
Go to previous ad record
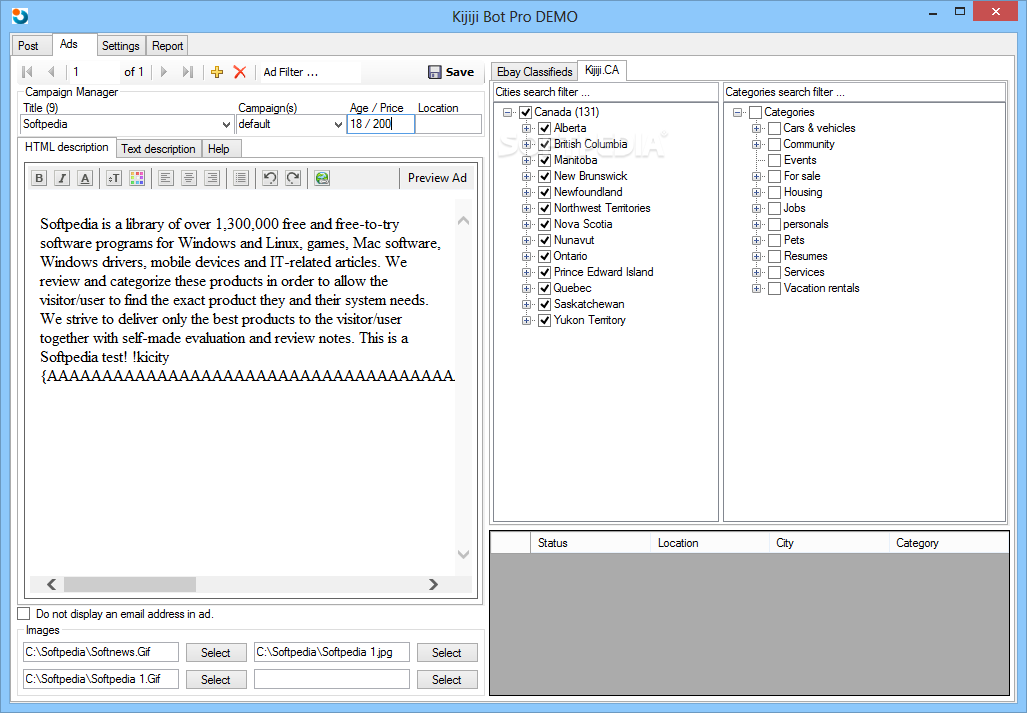(x=52, y=72)
